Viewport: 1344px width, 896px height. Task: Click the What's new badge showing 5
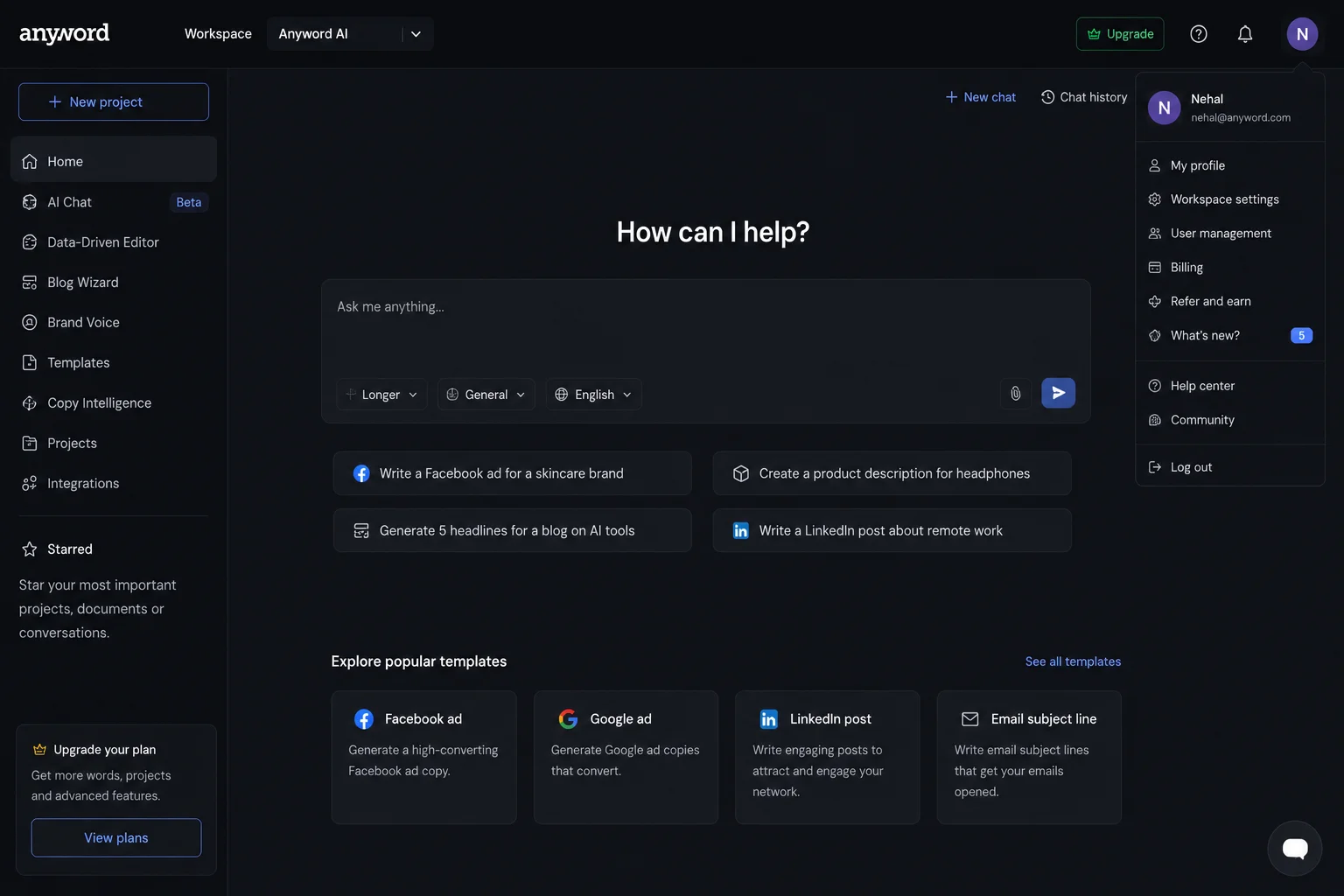pos(1301,336)
